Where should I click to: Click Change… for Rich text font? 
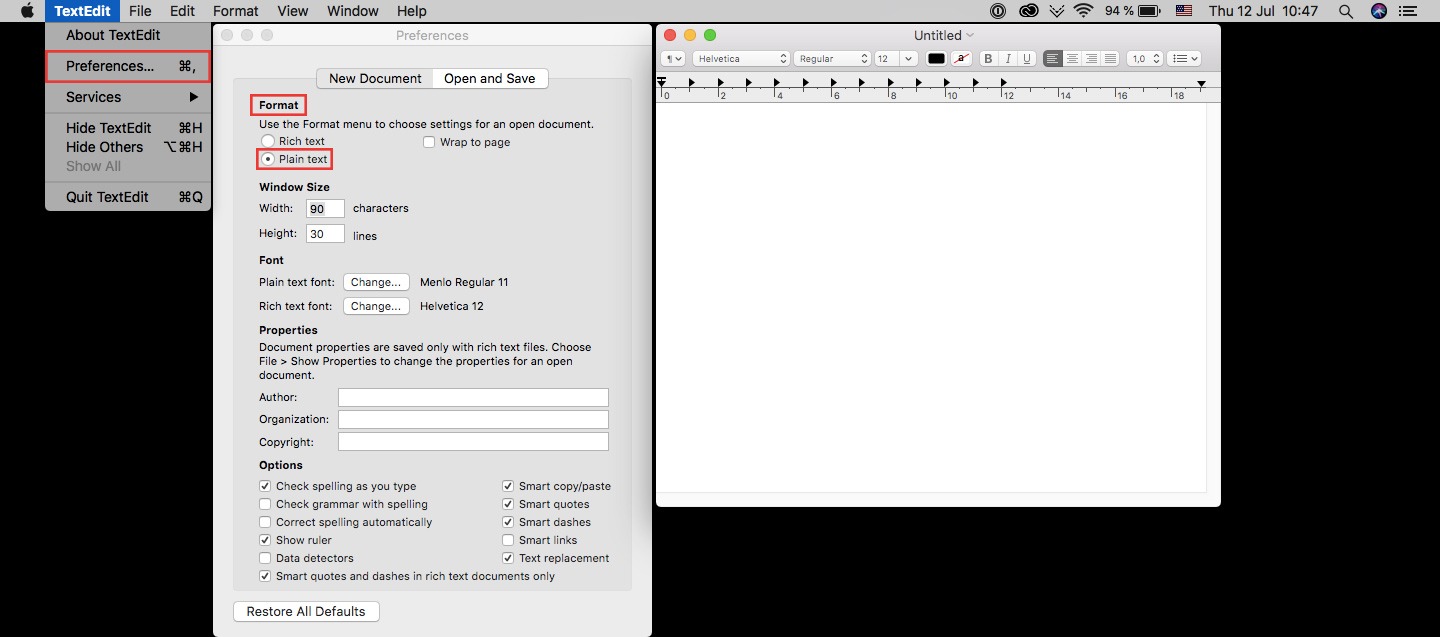click(x=376, y=306)
